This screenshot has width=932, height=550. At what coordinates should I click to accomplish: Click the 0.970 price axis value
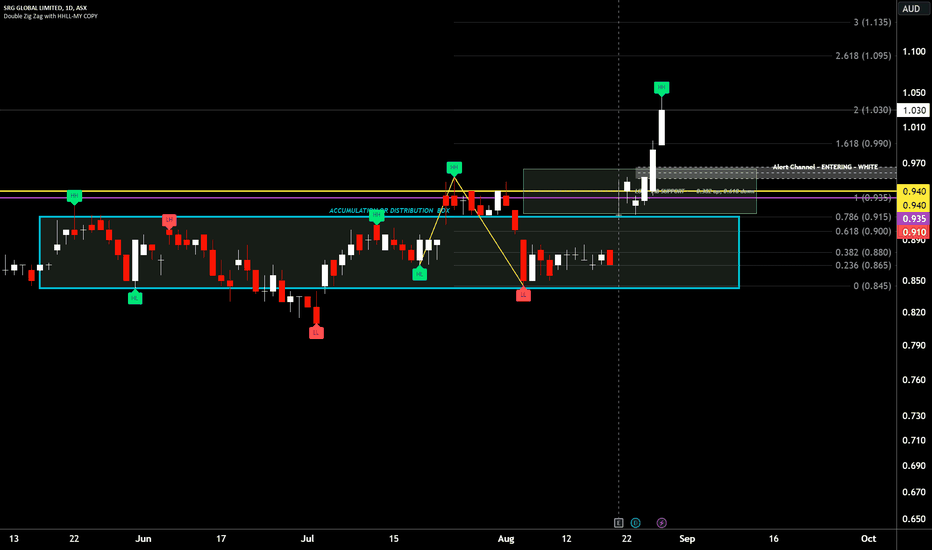(914, 163)
